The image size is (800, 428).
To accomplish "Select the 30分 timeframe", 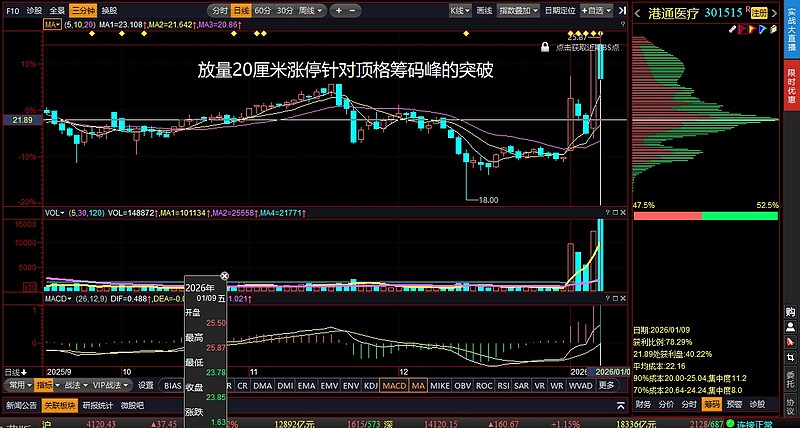I will point(284,10).
